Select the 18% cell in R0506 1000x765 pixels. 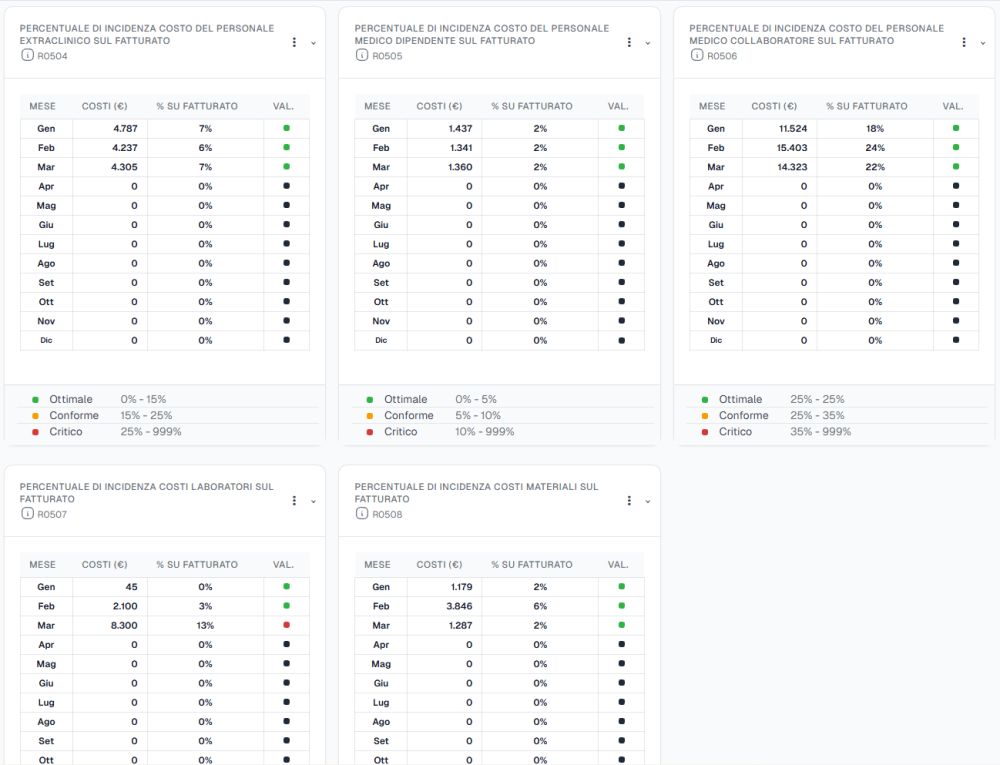(x=875, y=128)
